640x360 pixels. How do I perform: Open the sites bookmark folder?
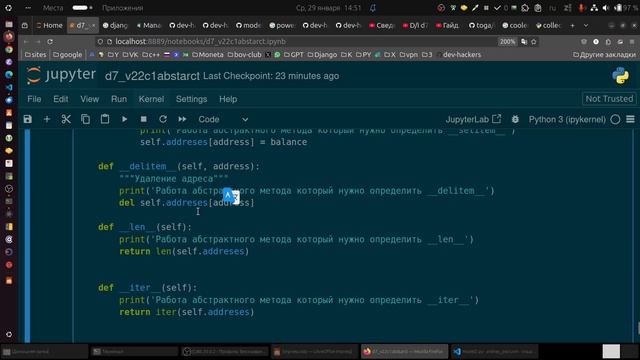36,55
